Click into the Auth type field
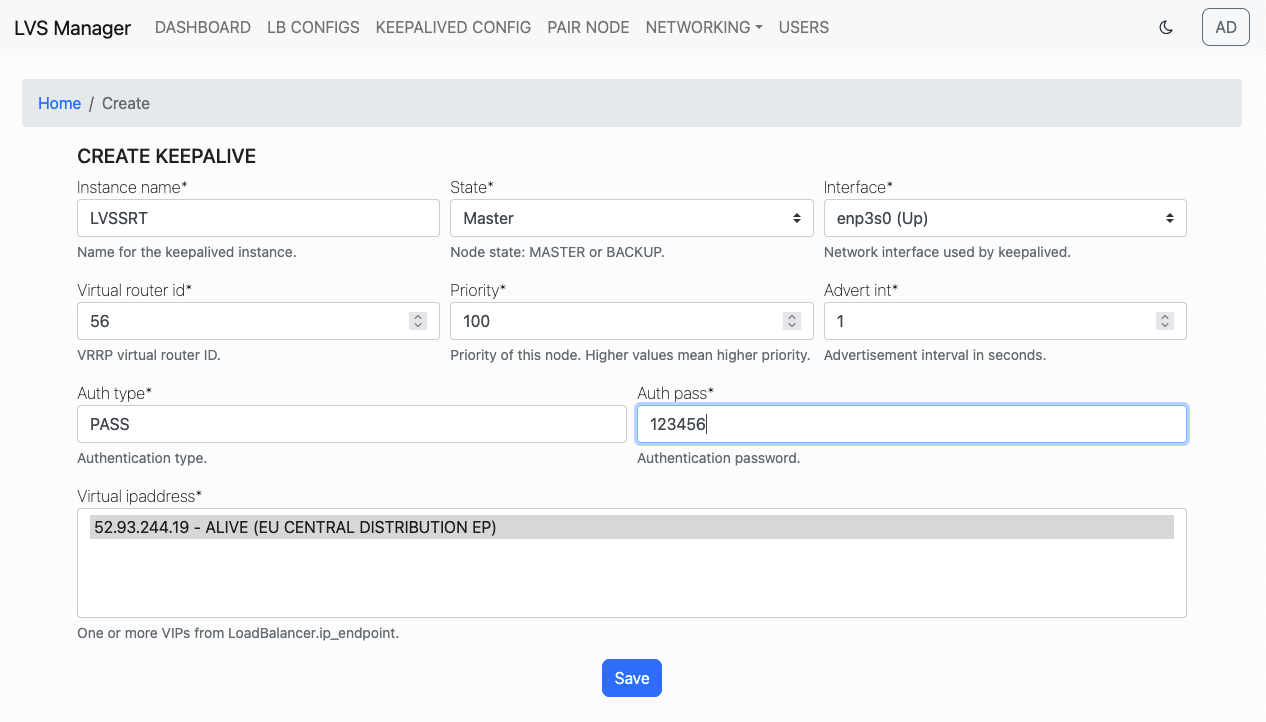 coord(352,424)
